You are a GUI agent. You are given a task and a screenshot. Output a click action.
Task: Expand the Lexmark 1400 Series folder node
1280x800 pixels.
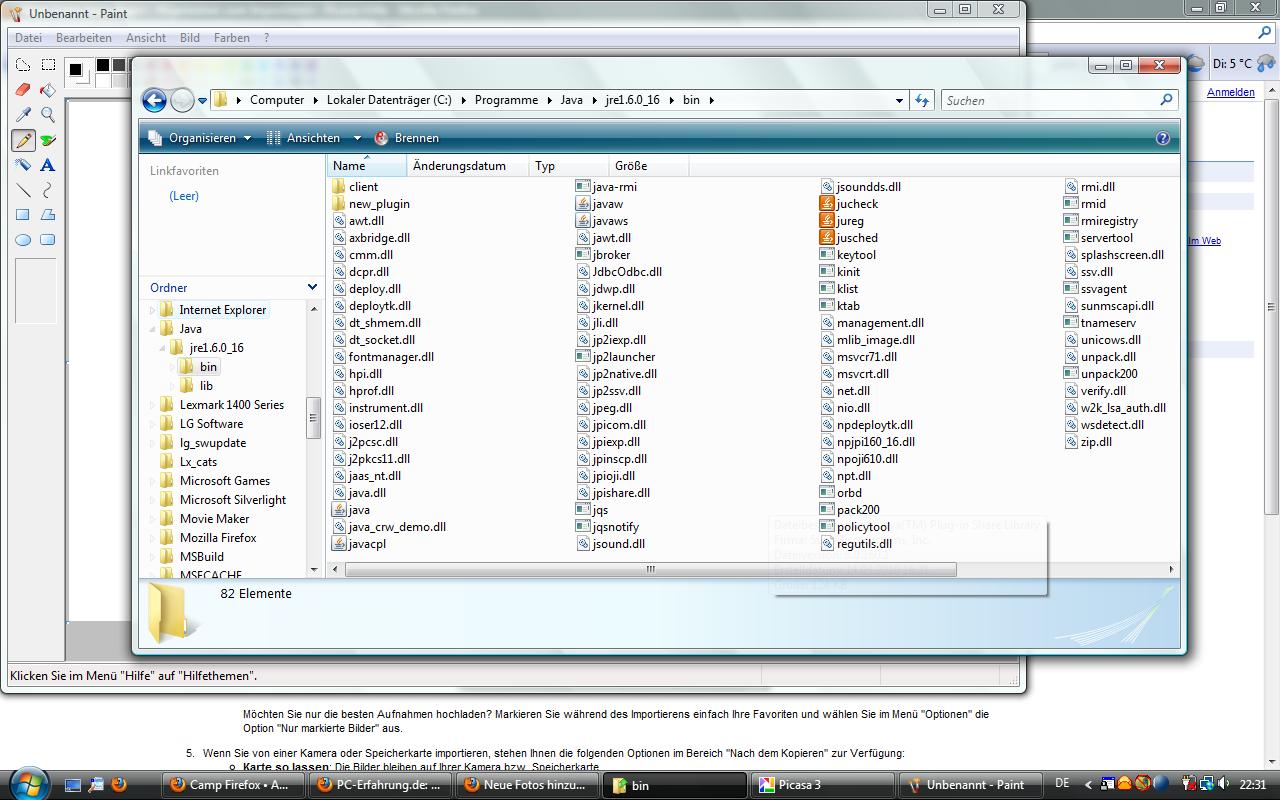pyautogui.click(x=154, y=405)
